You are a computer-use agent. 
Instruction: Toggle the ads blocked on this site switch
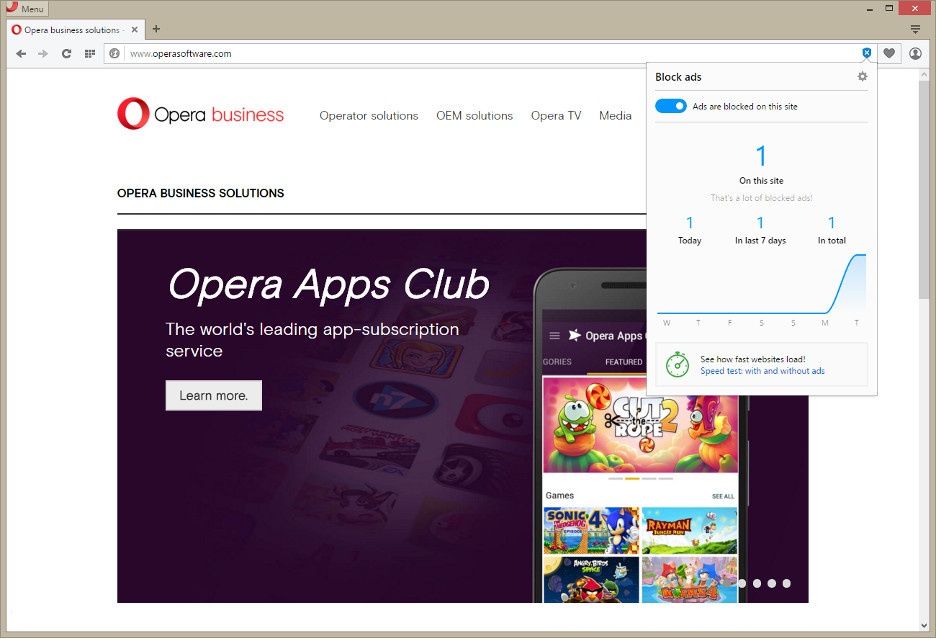[x=671, y=106]
